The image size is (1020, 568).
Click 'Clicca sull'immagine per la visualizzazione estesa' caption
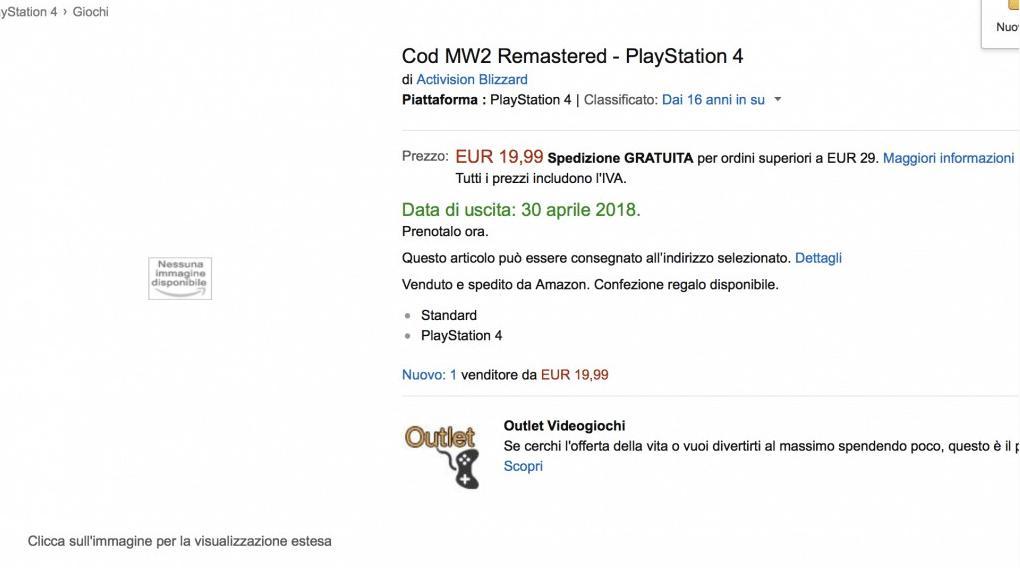point(180,541)
